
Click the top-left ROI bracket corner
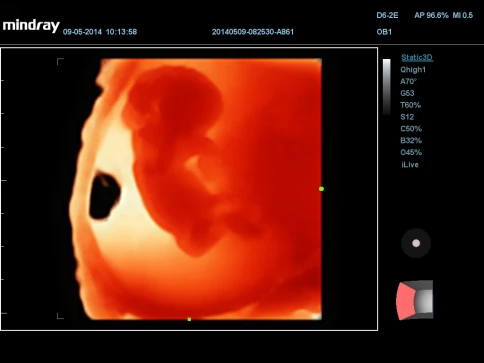60,61
